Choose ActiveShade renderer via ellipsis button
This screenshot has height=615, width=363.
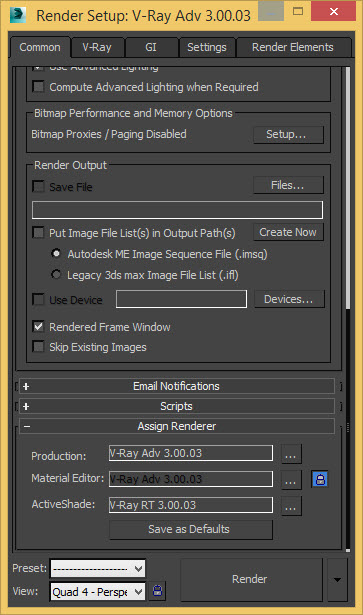291,506
